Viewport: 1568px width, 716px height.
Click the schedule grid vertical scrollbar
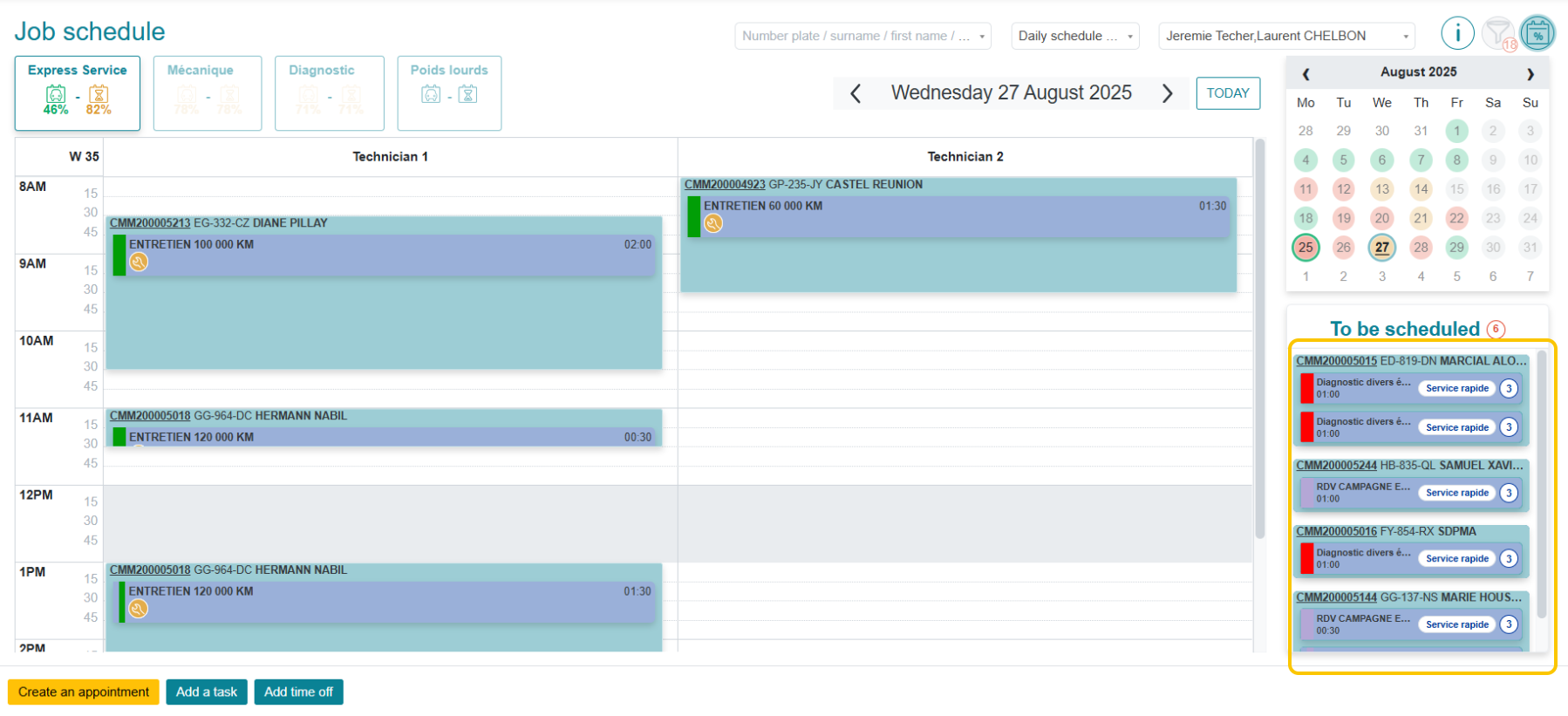point(1259,338)
